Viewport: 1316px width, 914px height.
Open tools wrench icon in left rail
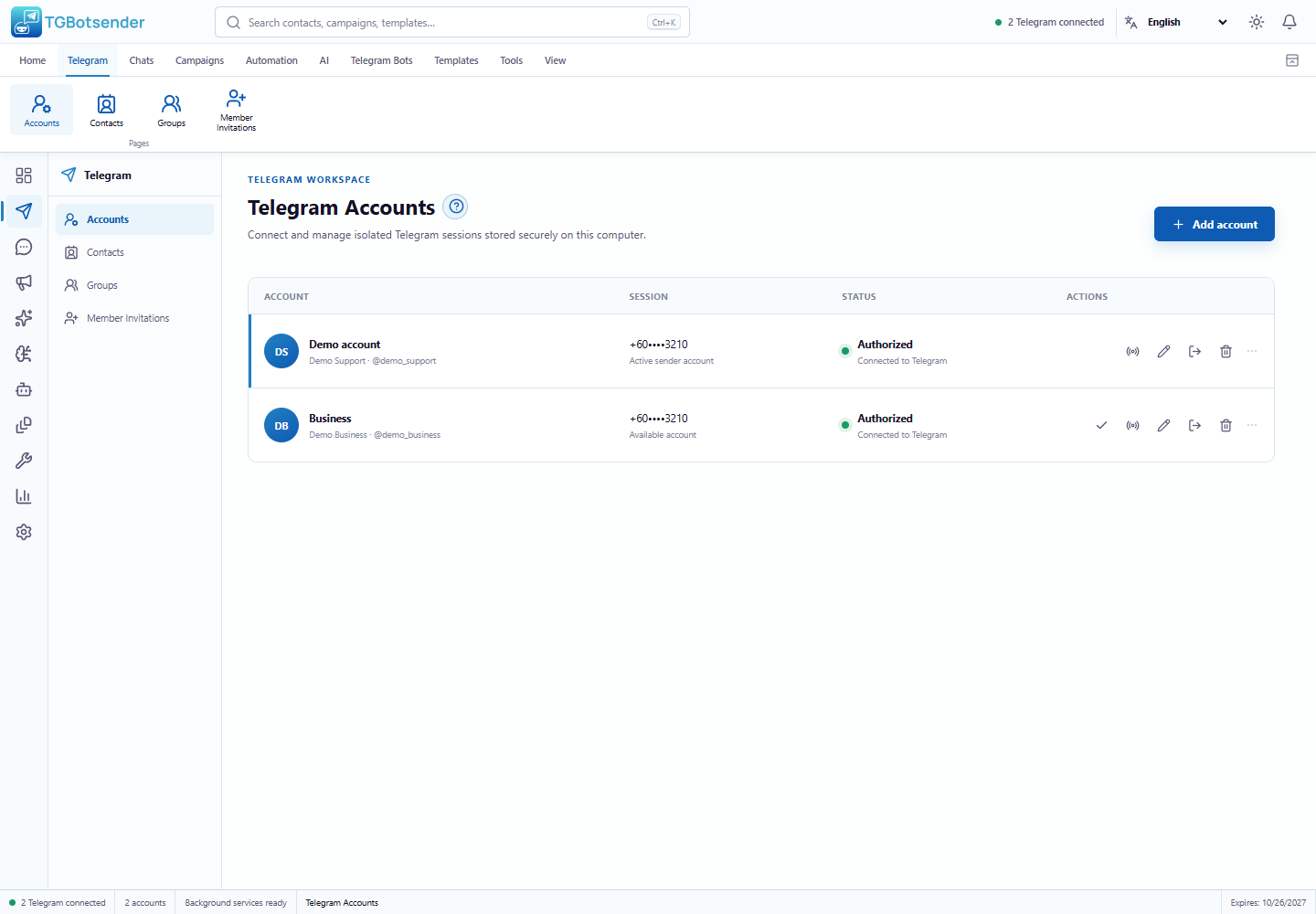[24, 461]
